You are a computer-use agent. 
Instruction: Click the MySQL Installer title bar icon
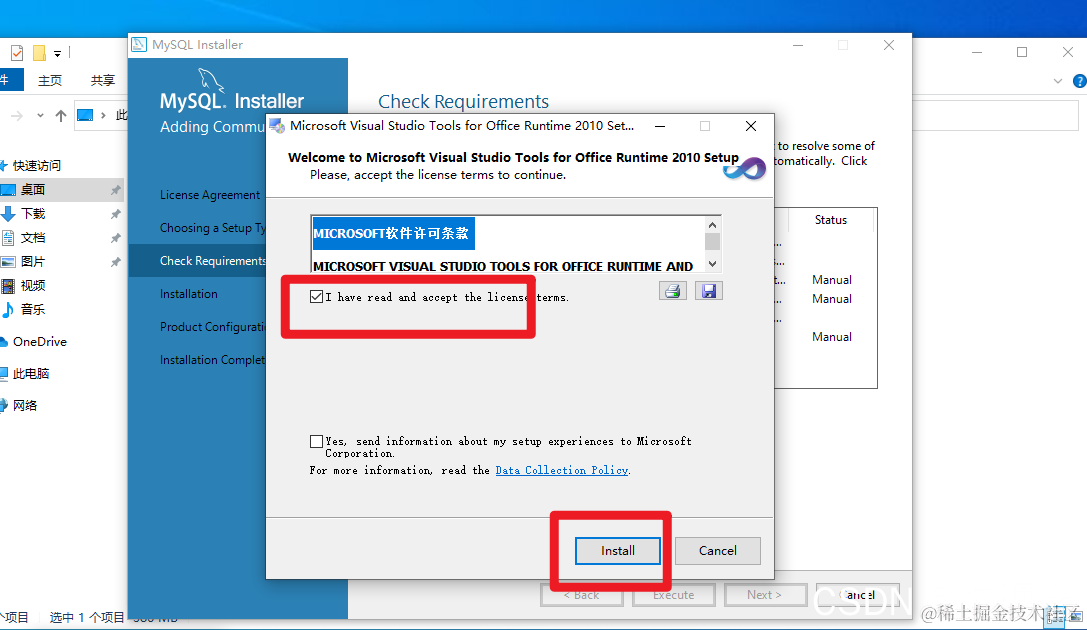[139, 44]
